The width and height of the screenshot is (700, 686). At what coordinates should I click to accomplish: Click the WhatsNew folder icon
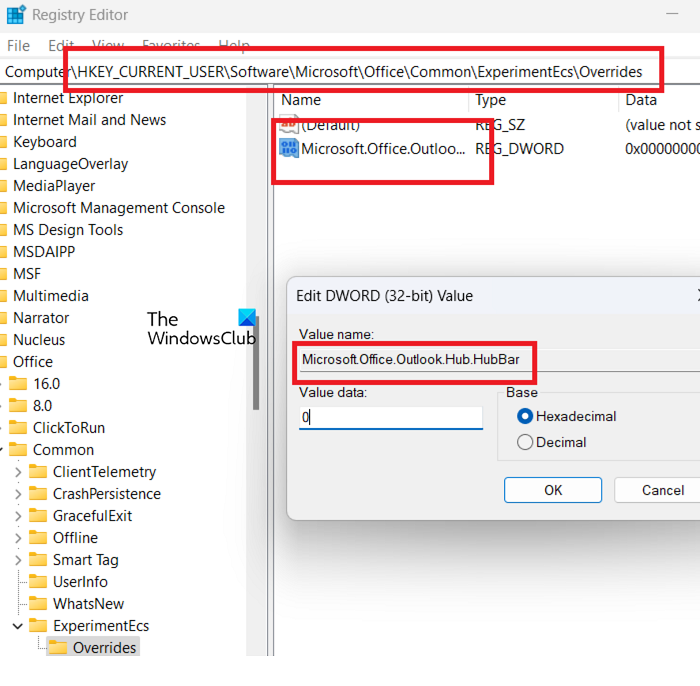[x=38, y=603]
